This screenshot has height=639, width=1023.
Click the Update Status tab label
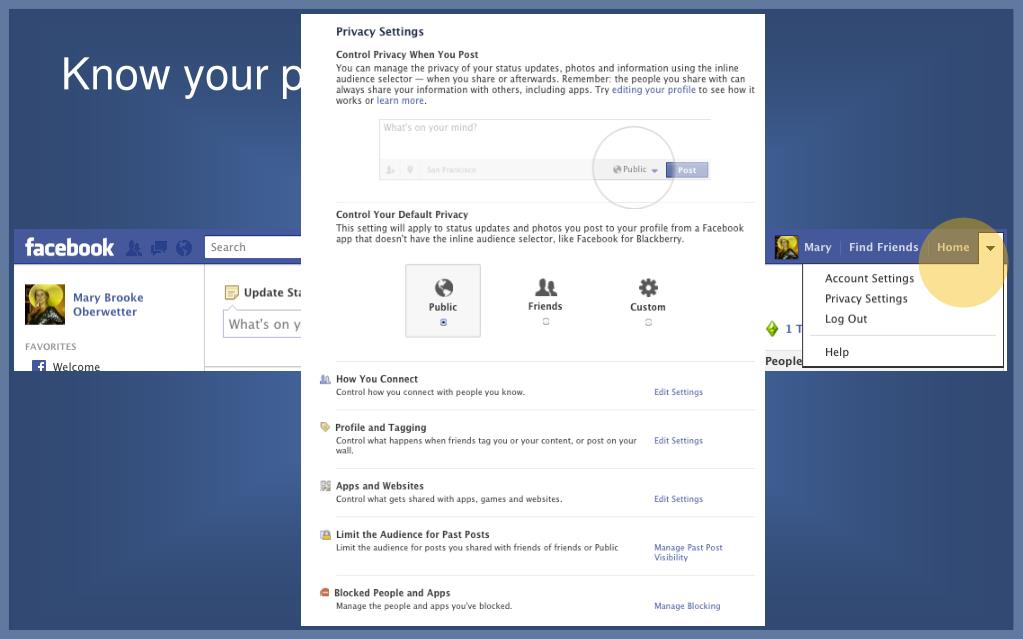tap(273, 292)
